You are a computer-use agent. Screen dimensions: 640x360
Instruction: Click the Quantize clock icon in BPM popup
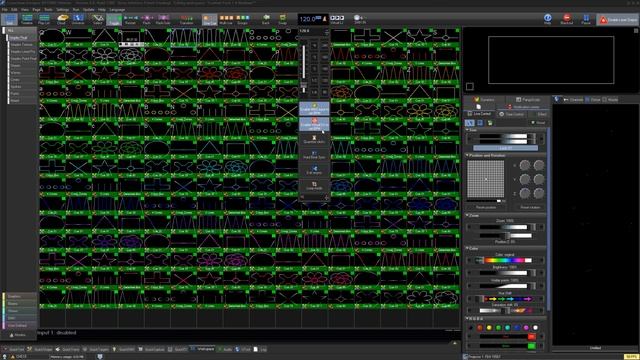coord(314,139)
